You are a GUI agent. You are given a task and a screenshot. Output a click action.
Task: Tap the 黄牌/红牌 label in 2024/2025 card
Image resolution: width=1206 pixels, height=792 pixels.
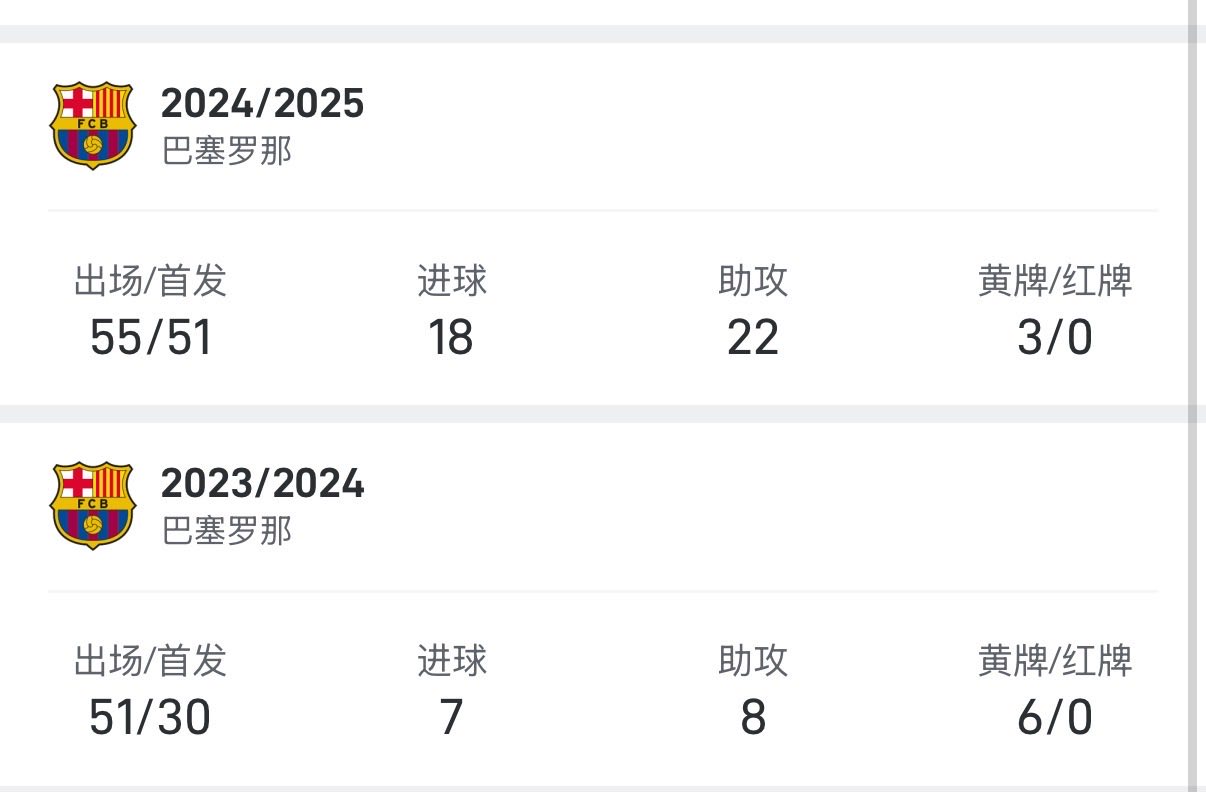click(1055, 281)
